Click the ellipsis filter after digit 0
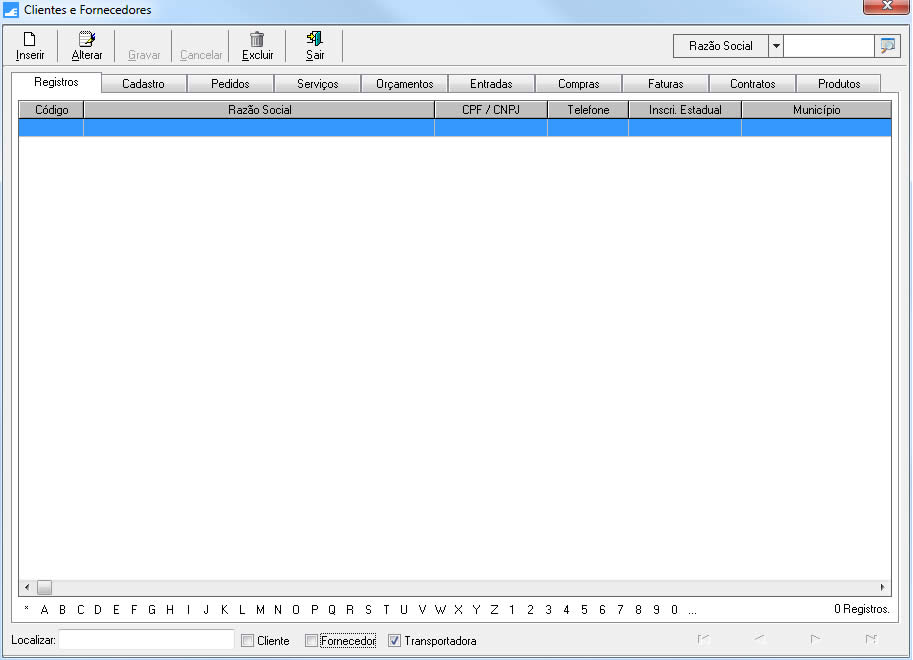This screenshot has height=660, width=913. click(x=692, y=611)
